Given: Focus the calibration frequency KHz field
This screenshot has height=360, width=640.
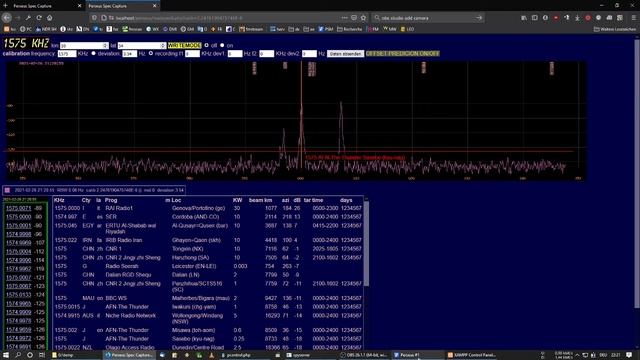Looking at the screenshot, I should [x=67, y=54].
